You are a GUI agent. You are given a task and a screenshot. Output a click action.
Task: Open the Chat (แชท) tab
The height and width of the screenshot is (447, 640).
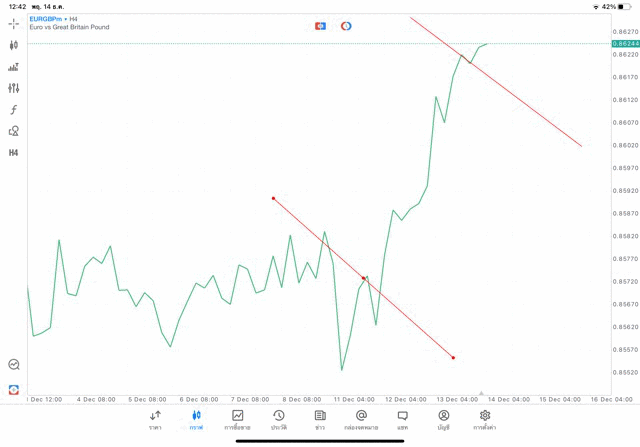402,420
